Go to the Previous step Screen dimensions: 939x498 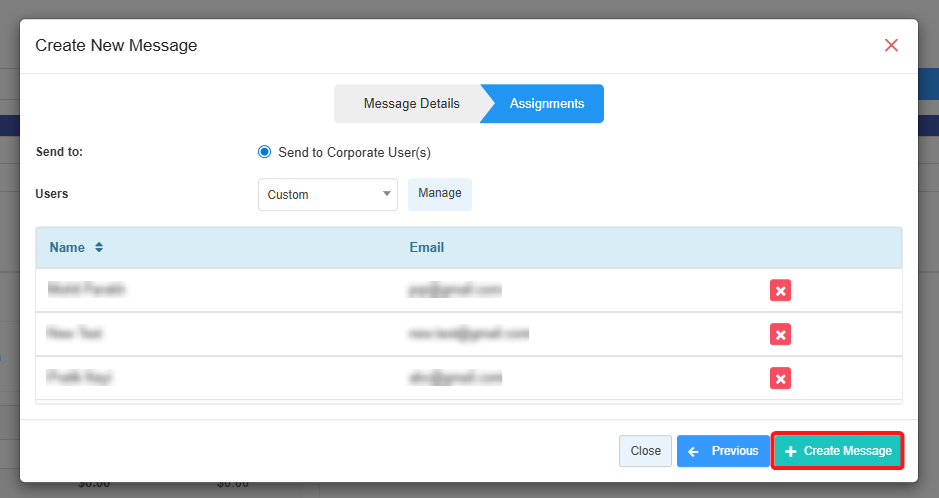[x=723, y=451]
